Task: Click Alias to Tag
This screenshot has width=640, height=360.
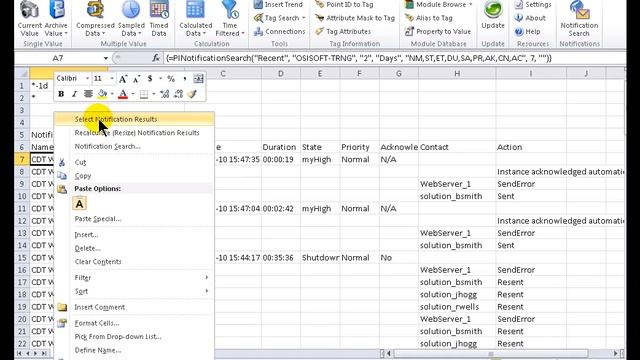Action: tap(428, 18)
